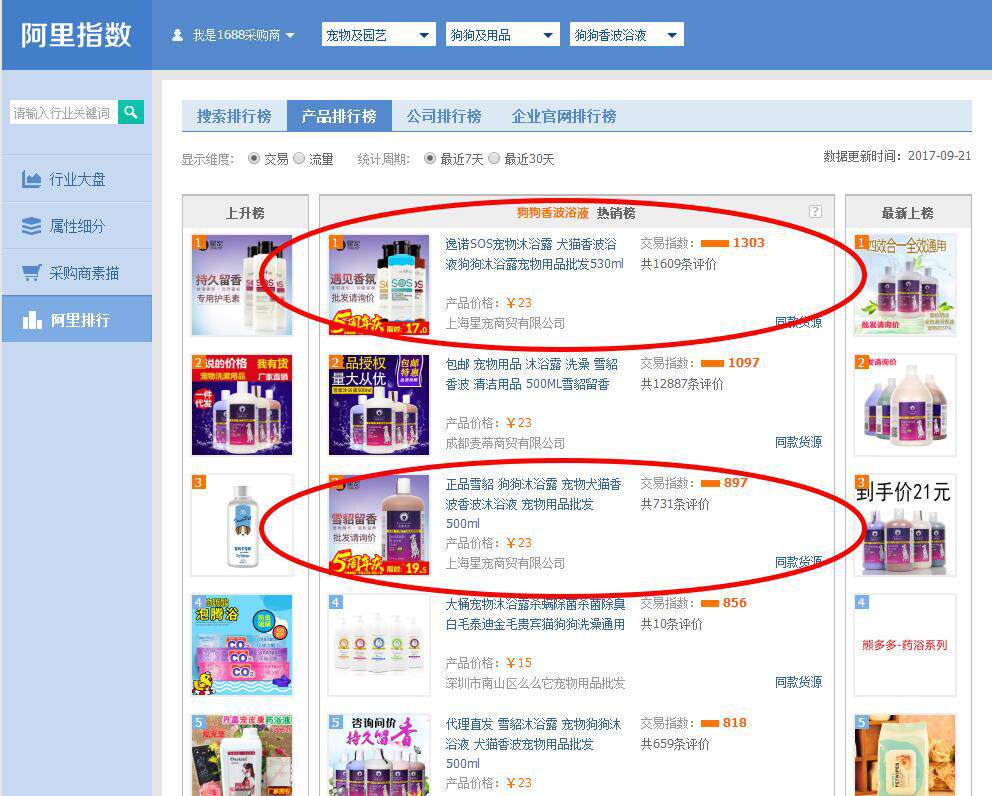The image size is (992, 796).
Task: Click review count 共12887条评价
Action: pos(681,384)
